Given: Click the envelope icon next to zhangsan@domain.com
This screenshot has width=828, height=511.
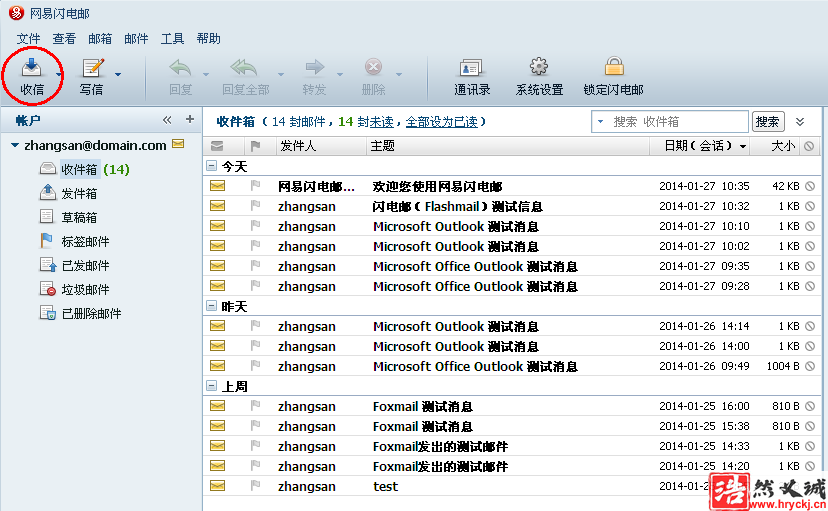Looking at the screenshot, I should (178, 144).
